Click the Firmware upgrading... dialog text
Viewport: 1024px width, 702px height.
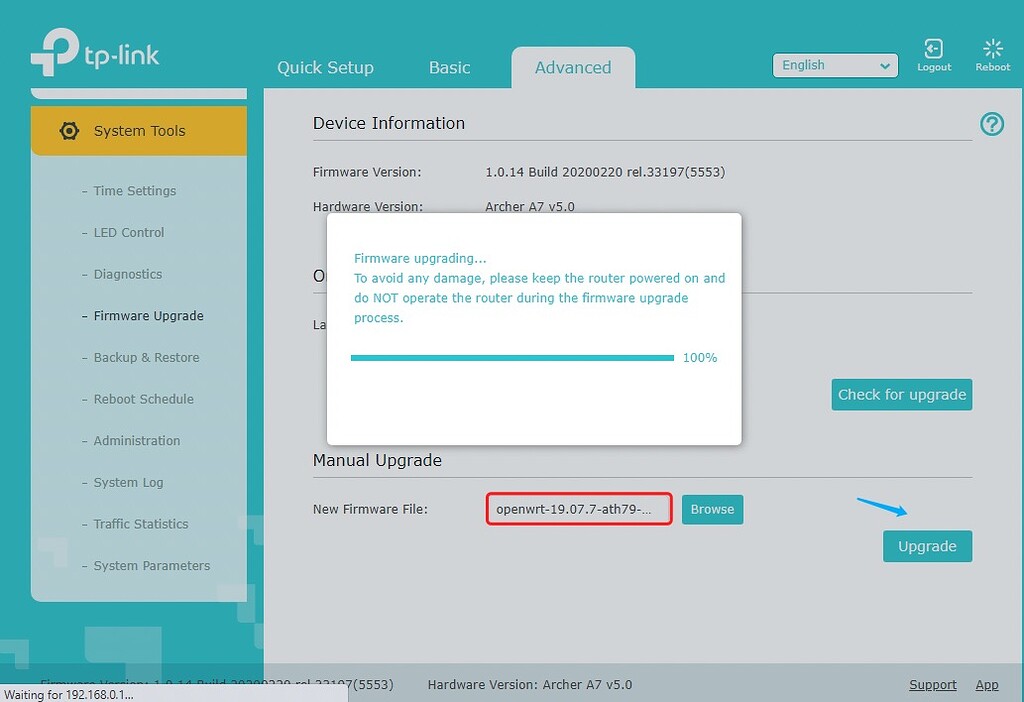(420, 258)
